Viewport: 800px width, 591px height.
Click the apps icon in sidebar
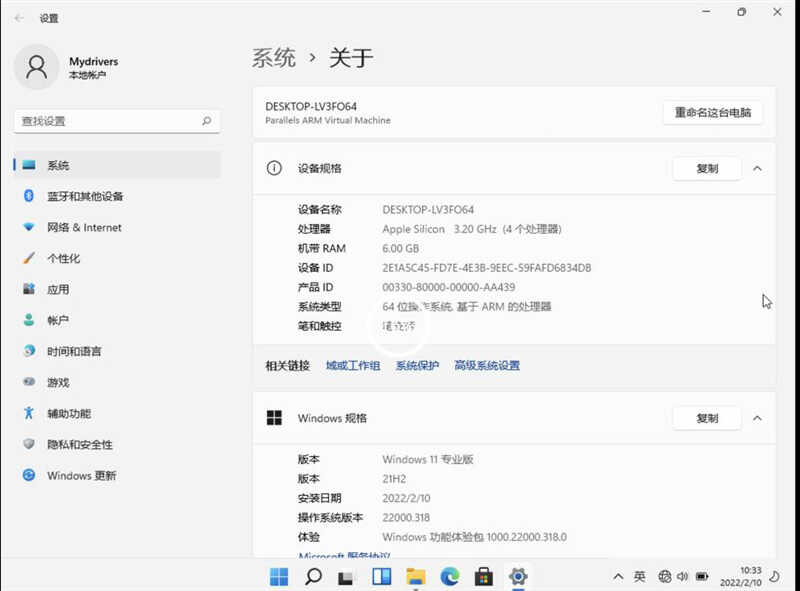pos(29,289)
